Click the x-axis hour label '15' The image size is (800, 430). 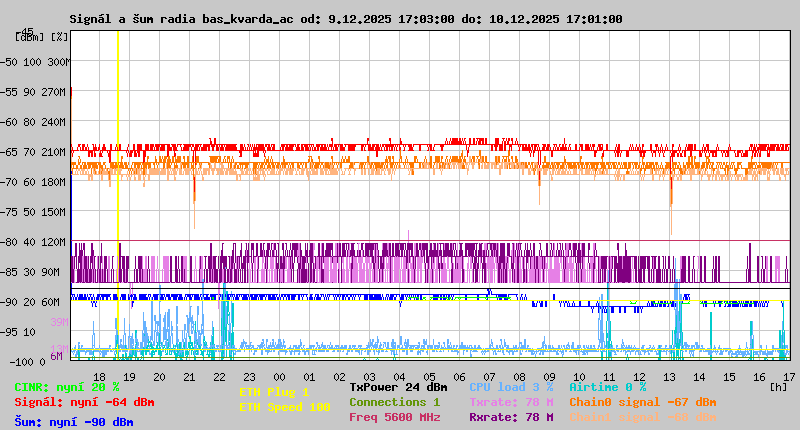730,377
